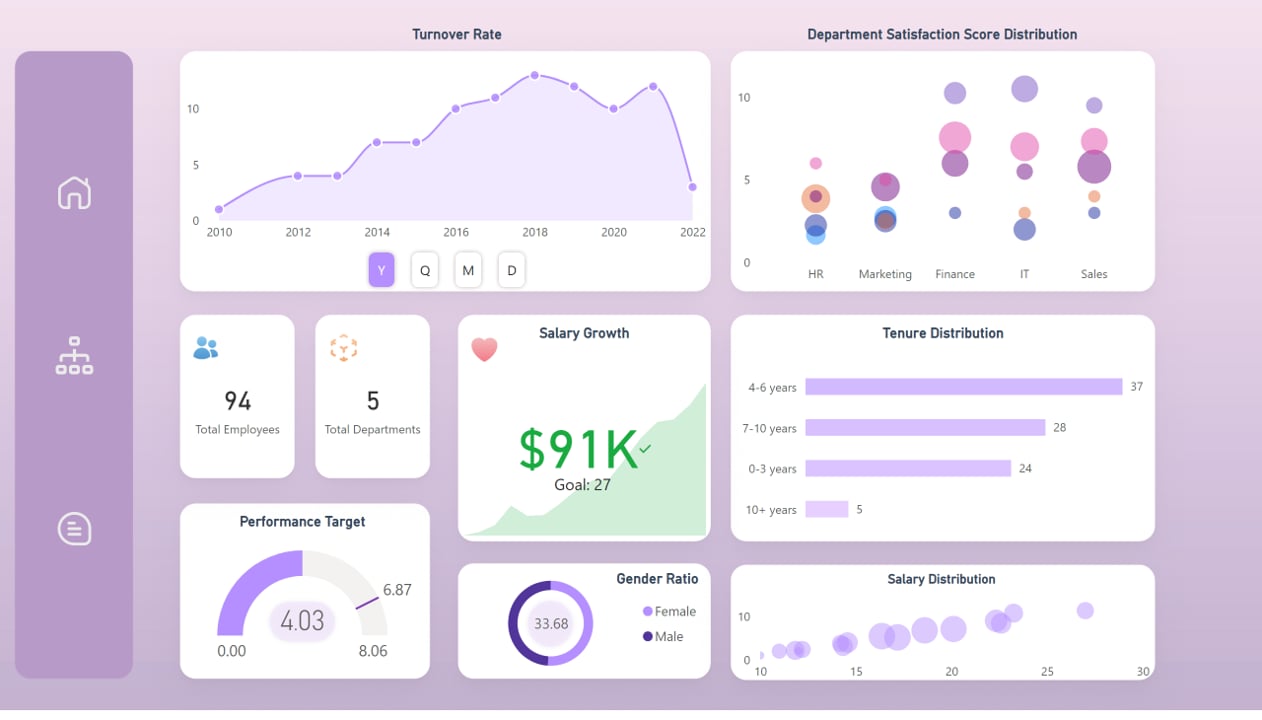This screenshot has height=720, width=1262.
Task: Open the notes list sidebar icon
Action: (x=74, y=528)
